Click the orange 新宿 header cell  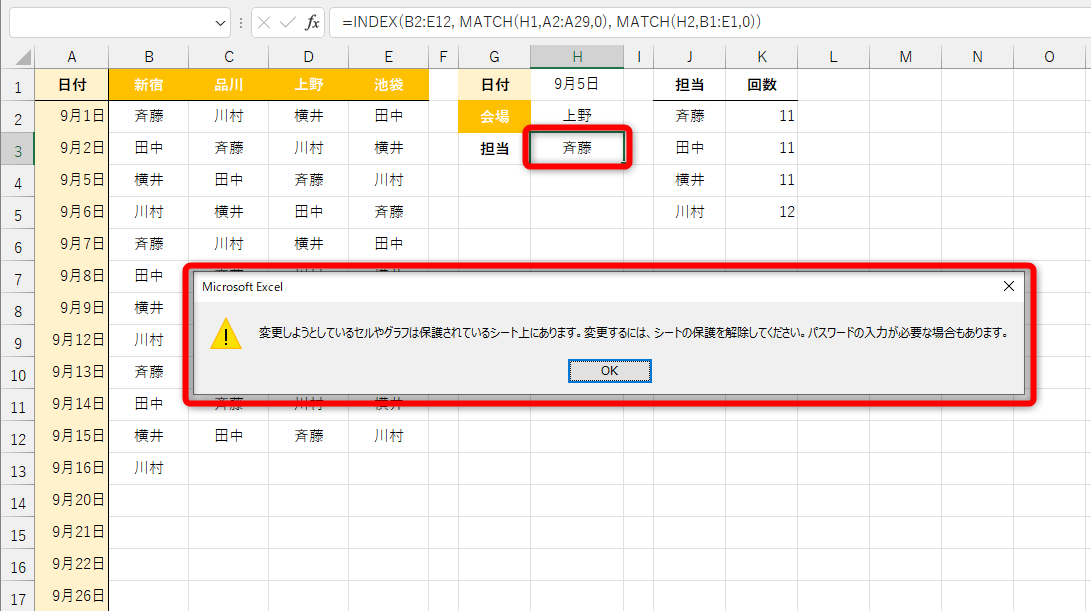[148, 85]
